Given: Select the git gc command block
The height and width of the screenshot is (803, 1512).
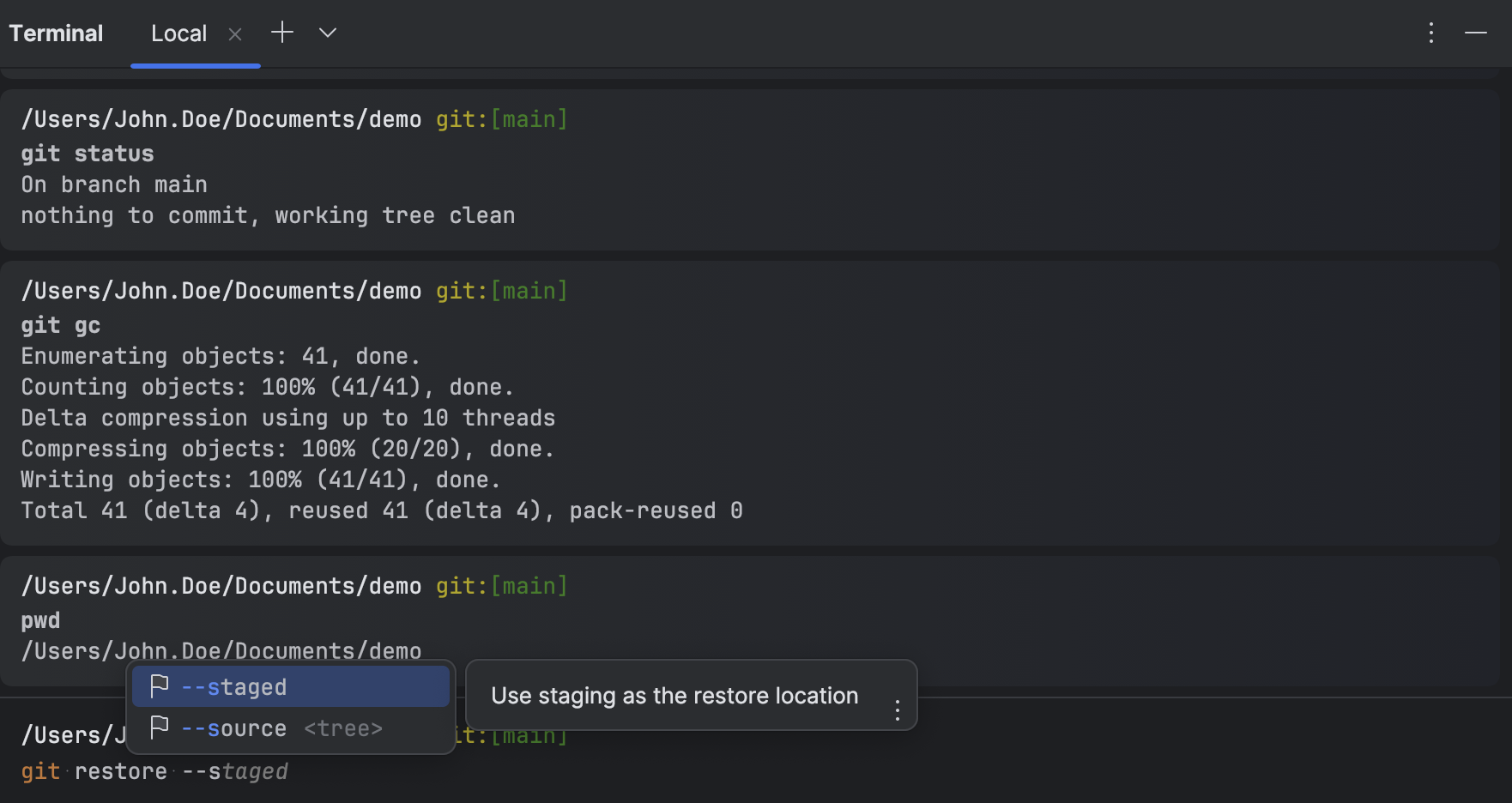Looking at the screenshot, I should (x=343, y=403).
